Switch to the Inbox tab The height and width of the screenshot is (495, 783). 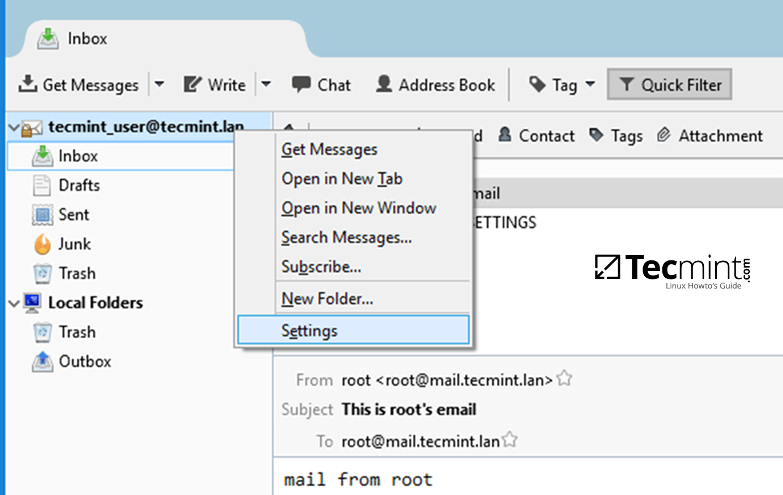tap(165, 38)
